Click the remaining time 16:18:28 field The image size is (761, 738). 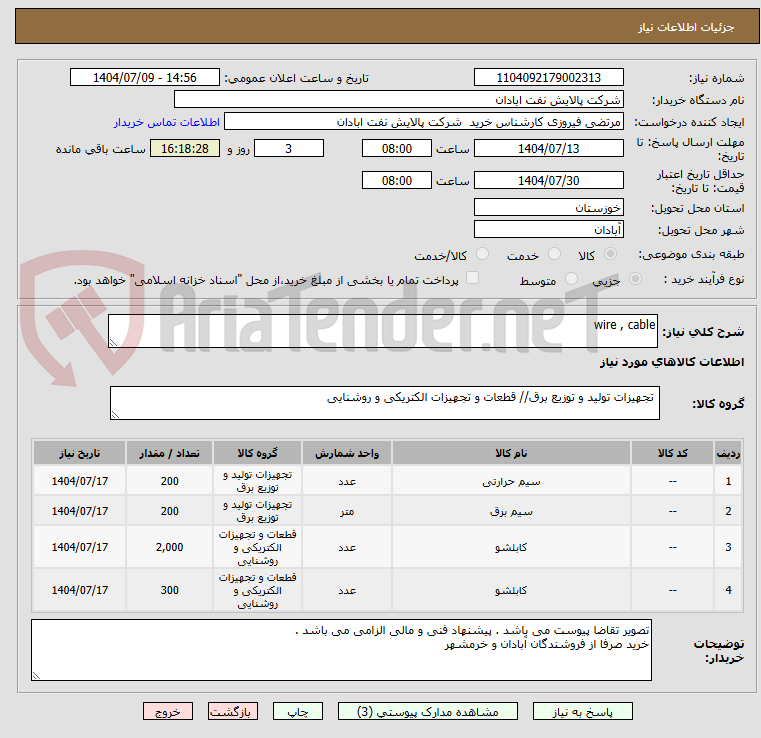click(185, 148)
